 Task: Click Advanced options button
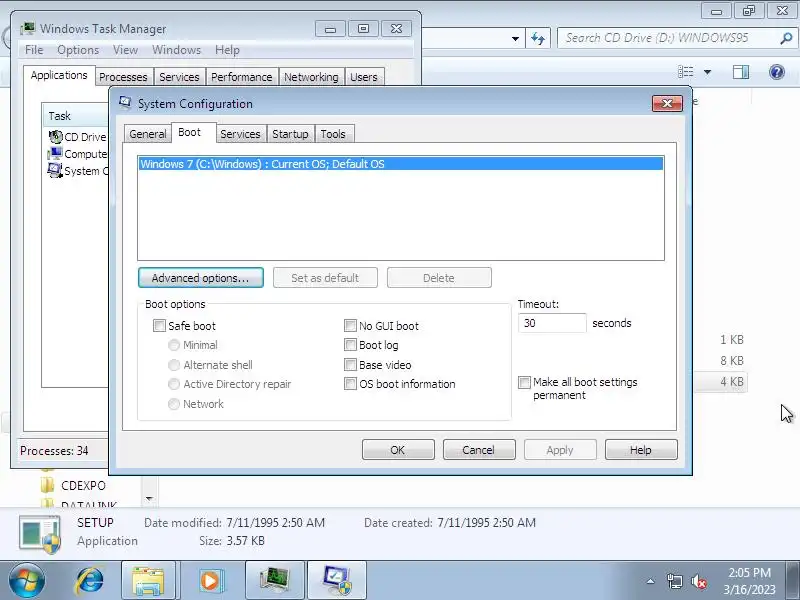pos(201,278)
